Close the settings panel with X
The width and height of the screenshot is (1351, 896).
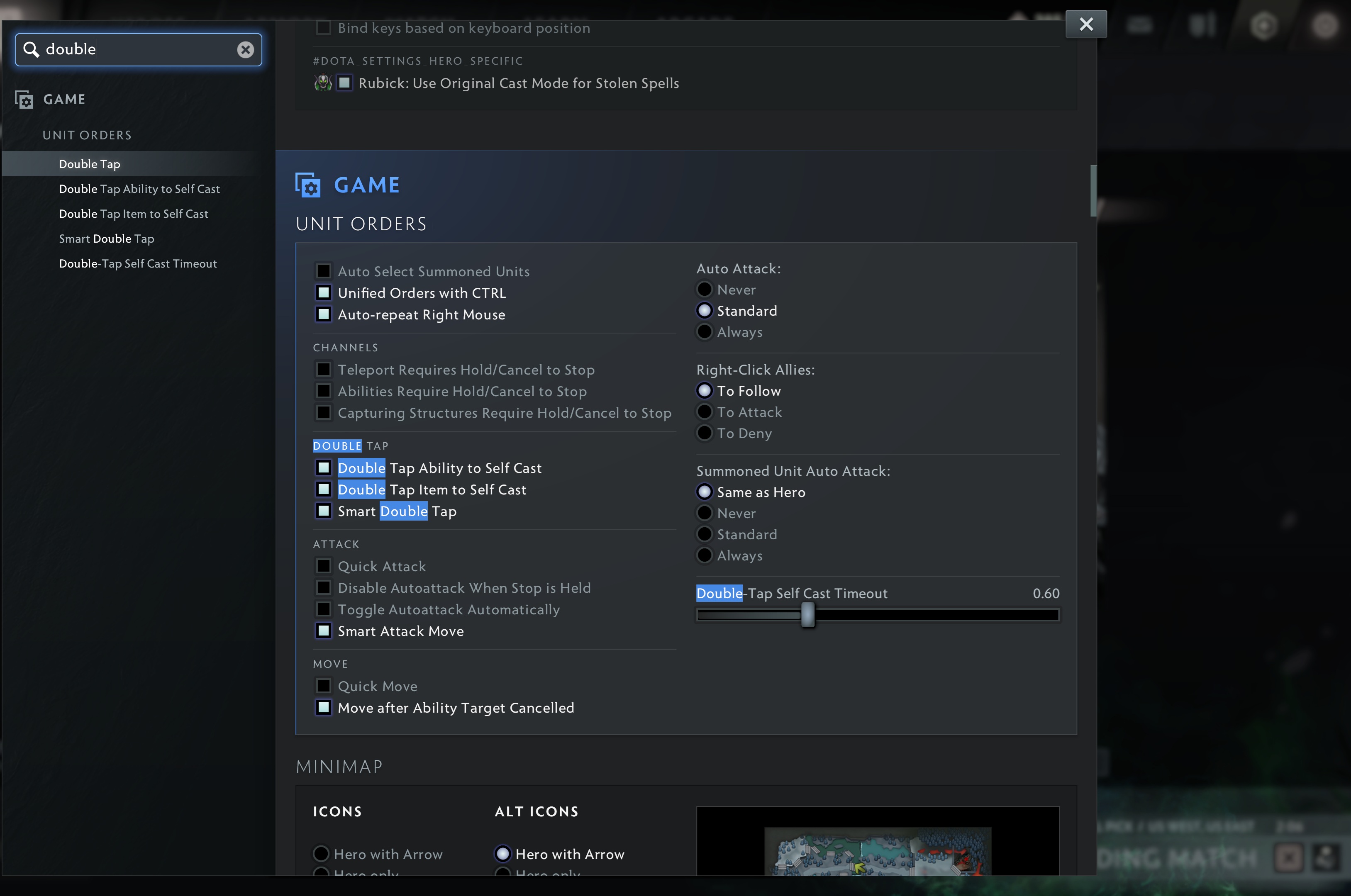(1086, 24)
